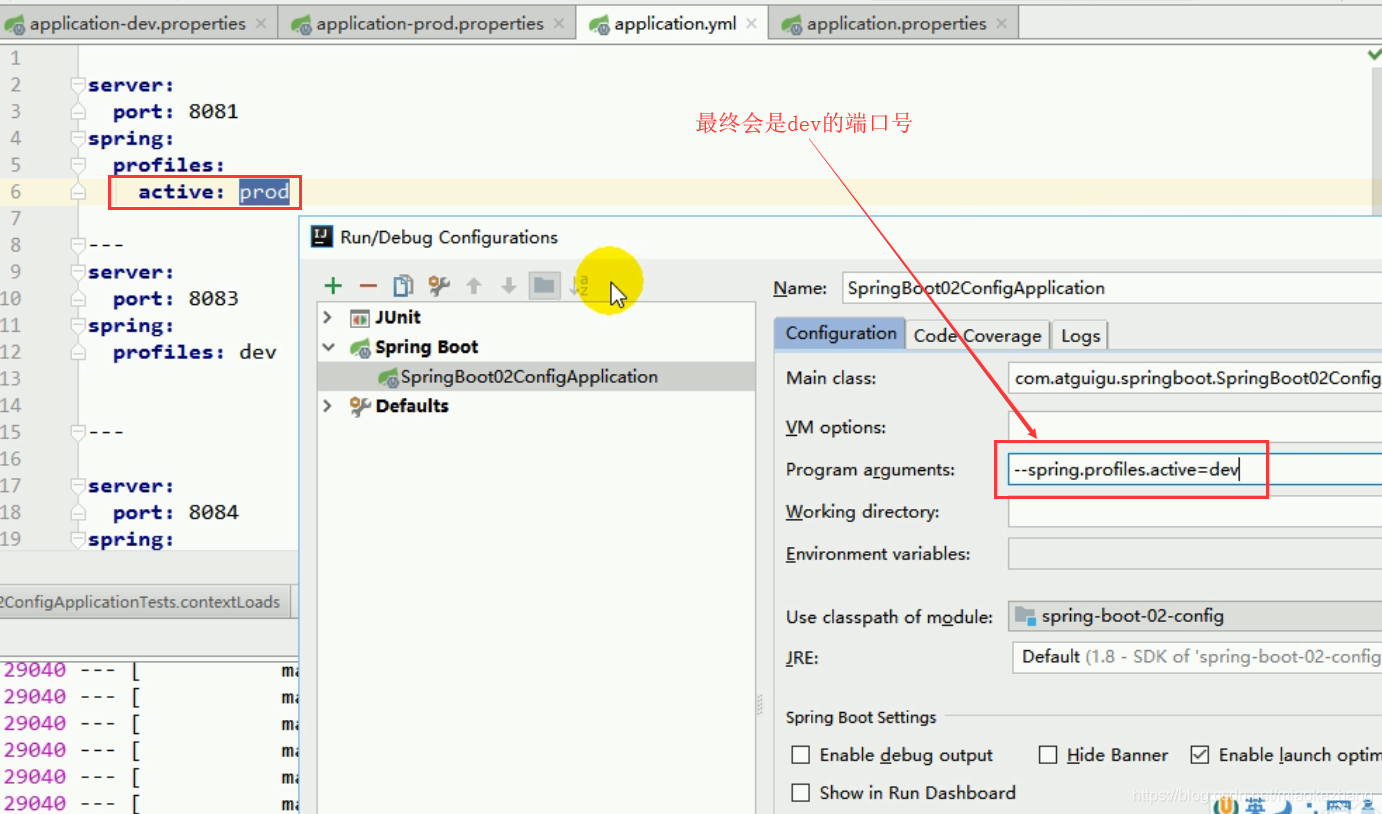Switch to the Code Coverage tab
1382x814 pixels.
click(977, 336)
